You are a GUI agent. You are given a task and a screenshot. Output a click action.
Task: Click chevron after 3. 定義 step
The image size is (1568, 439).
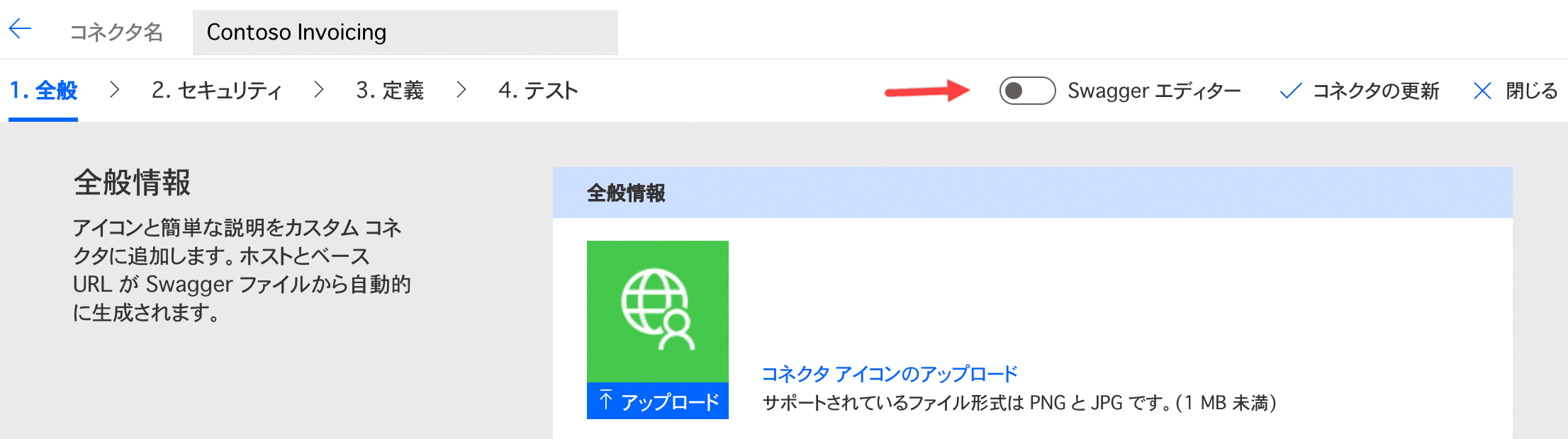(x=461, y=90)
